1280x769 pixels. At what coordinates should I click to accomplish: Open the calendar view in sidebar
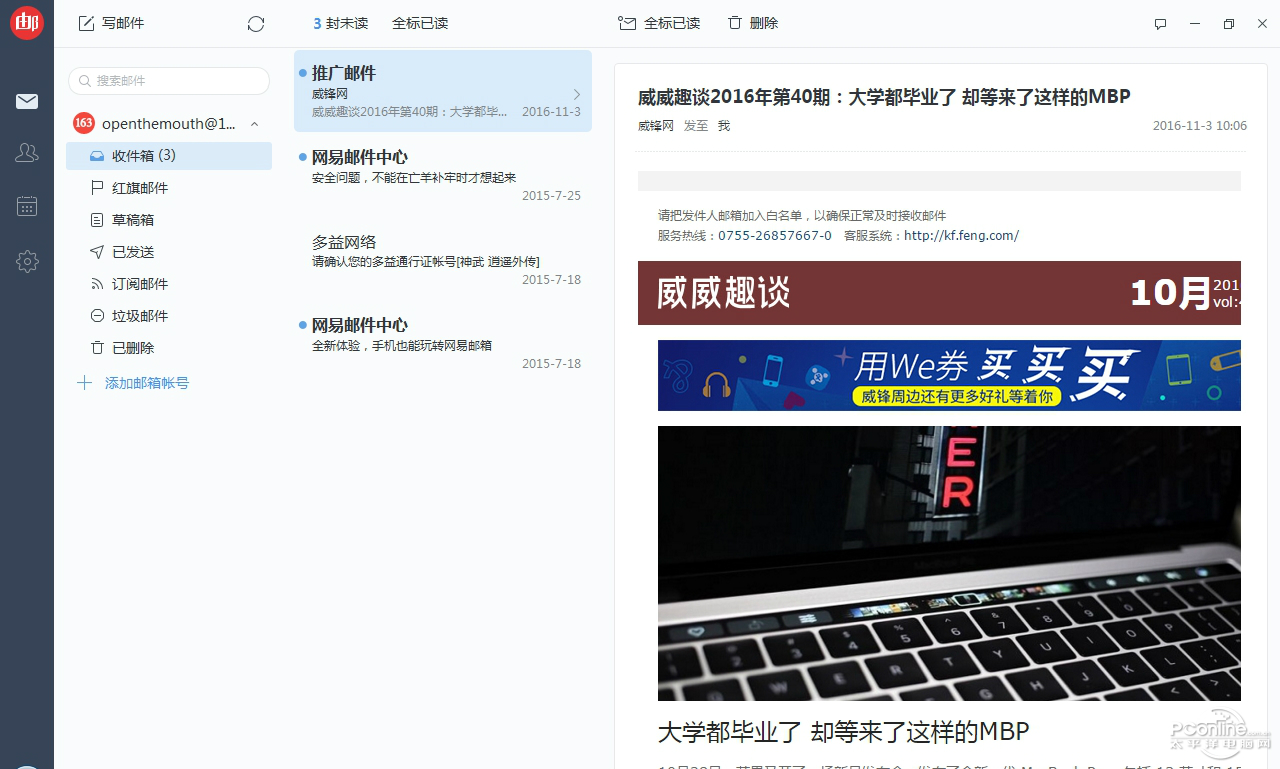(27, 206)
